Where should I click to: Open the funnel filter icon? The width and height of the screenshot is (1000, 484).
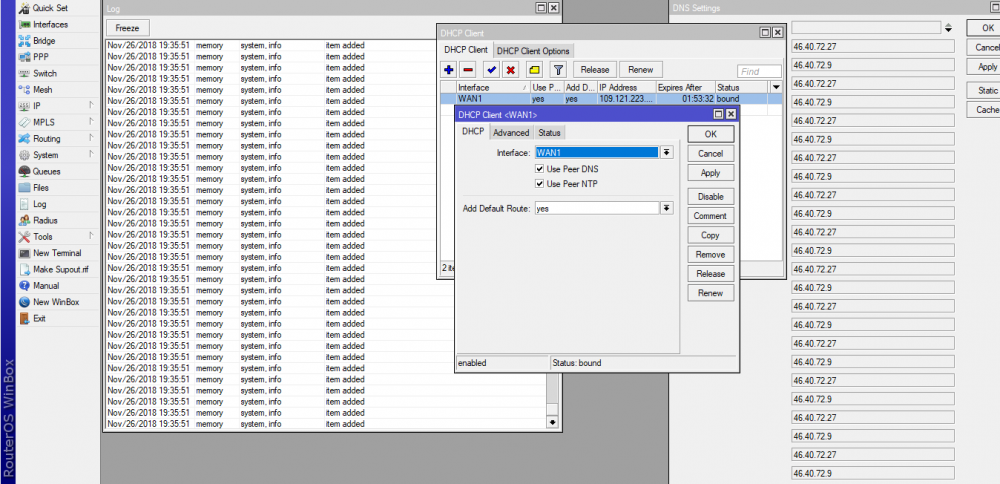[559, 70]
